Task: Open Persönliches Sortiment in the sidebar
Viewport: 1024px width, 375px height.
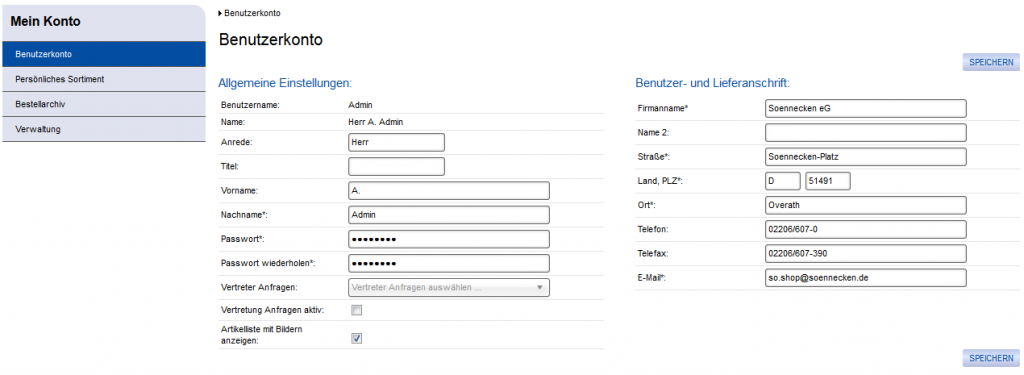Action: point(104,79)
